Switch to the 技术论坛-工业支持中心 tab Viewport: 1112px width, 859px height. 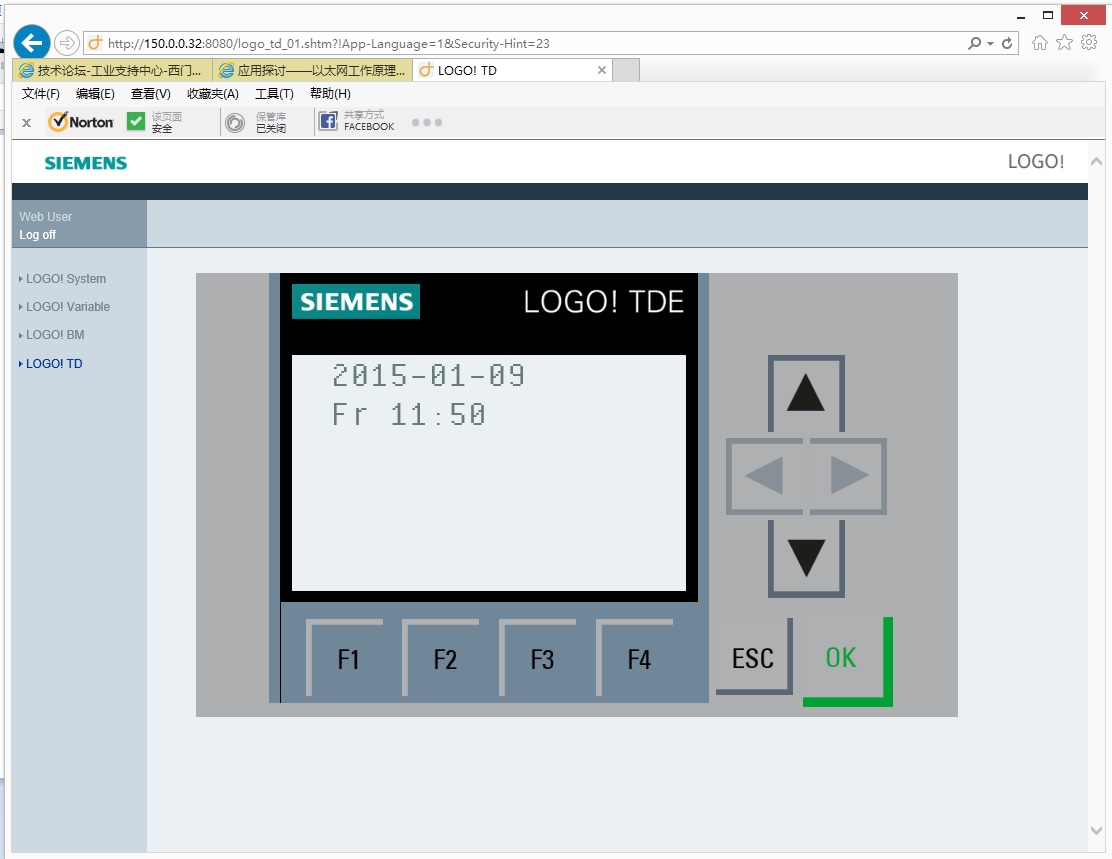112,70
